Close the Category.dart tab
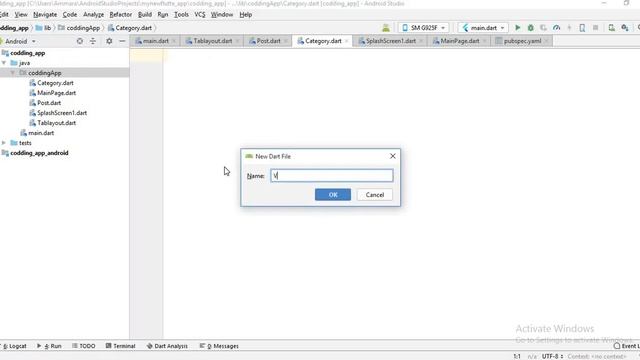Viewport: 640px width, 360px height. click(x=347, y=41)
